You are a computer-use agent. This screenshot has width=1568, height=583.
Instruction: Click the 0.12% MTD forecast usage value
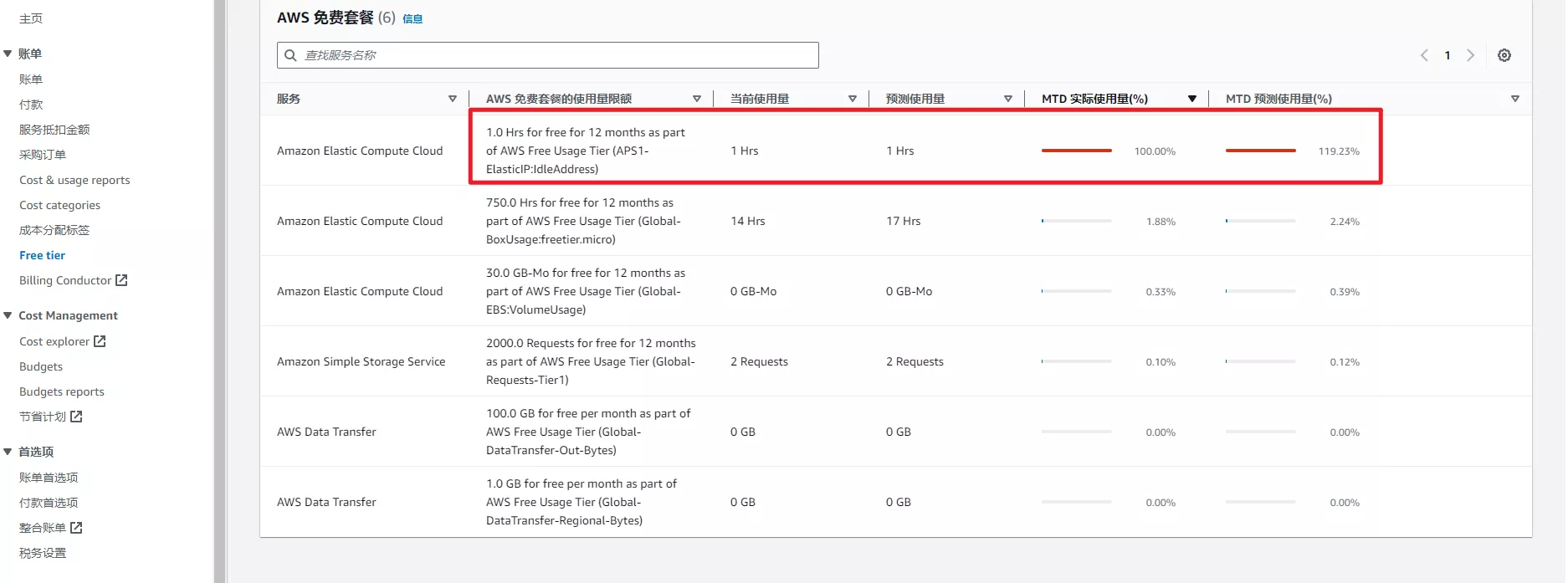tap(1345, 362)
